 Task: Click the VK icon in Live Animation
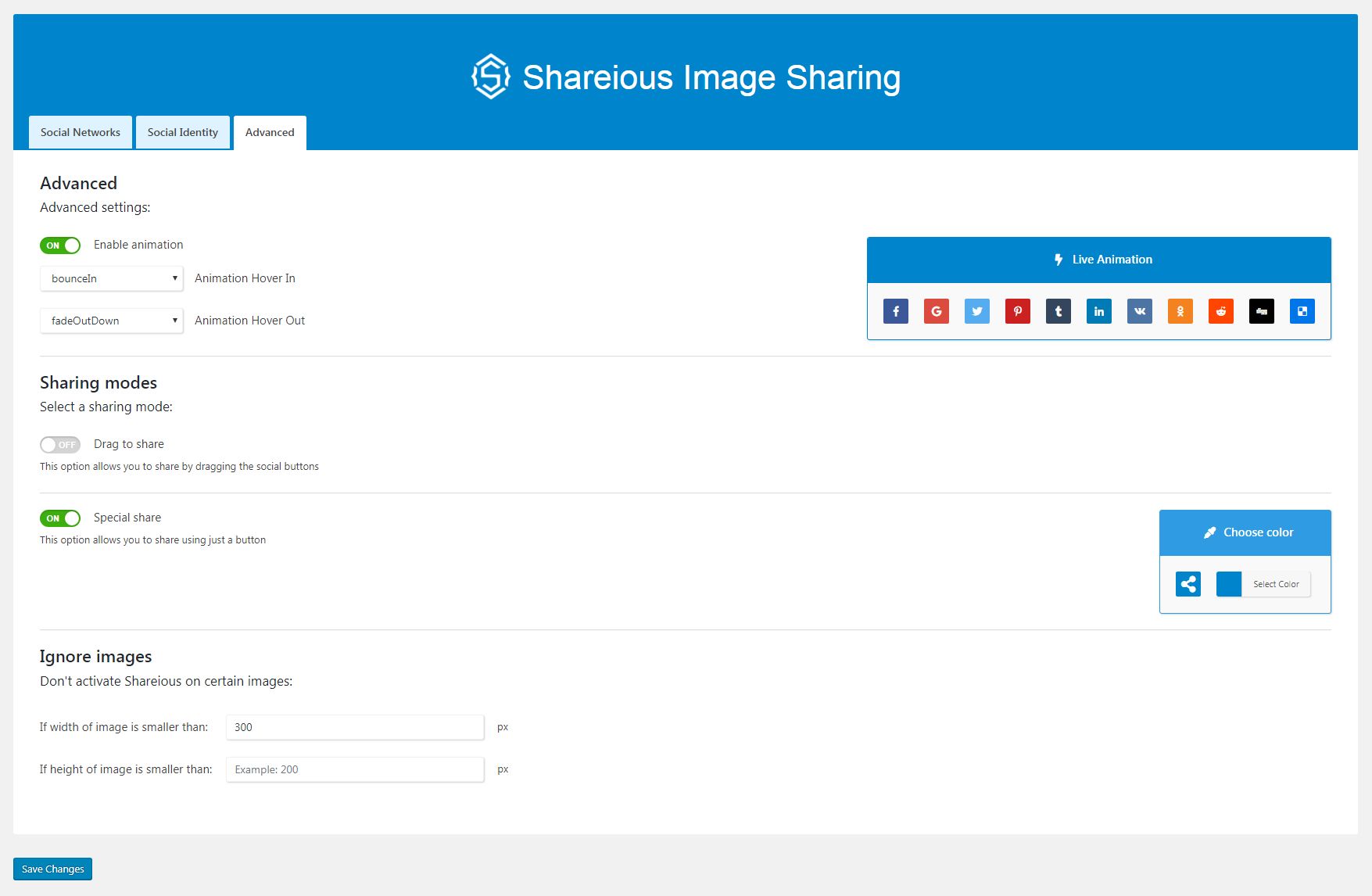pyautogui.click(x=1140, y=311)
